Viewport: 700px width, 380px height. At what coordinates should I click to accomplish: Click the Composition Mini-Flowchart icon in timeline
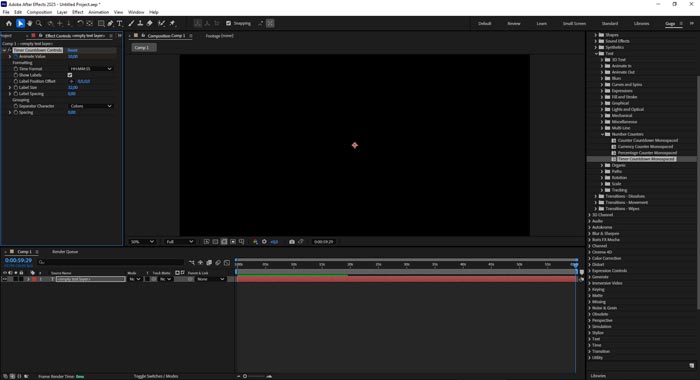[192, 263]
